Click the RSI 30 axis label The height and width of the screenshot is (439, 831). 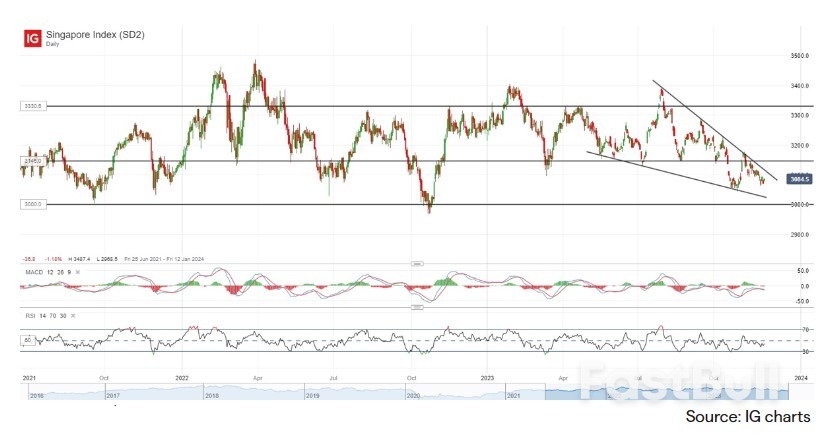point(805,352)
